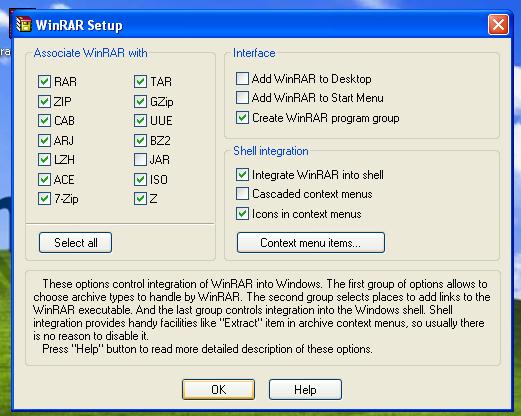The height and width of the screenshot is (416, 521).
Task: Click the WinRAR title bar icon
Action: pyautogui.click(x=24, y=24)
